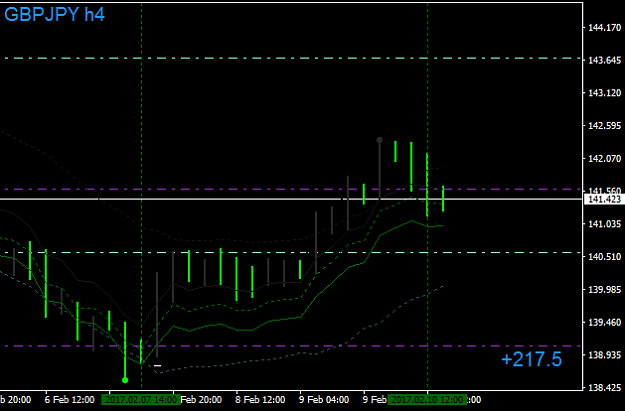
Task: Select the 143.645 price axis label
Action: tap(605, 60)
